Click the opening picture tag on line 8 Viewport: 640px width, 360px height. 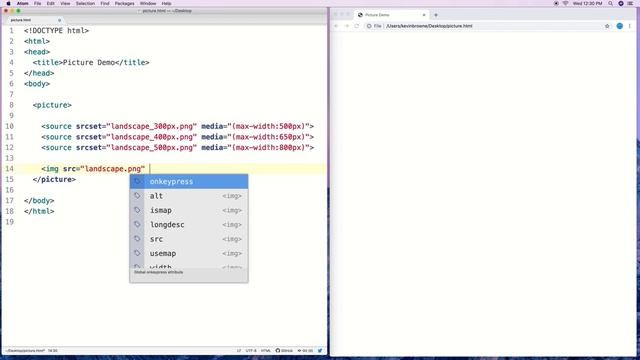click(x=52, y=105)
